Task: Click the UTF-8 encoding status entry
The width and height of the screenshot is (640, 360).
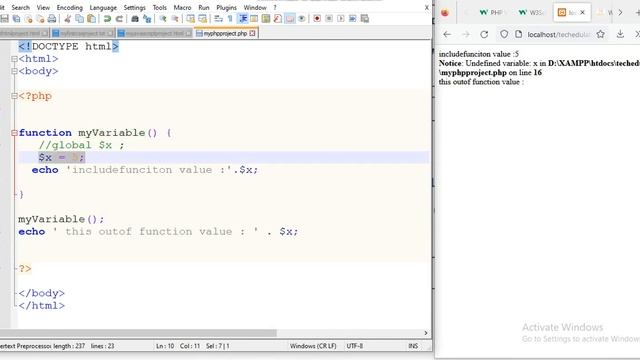Action: click(354, 346)
